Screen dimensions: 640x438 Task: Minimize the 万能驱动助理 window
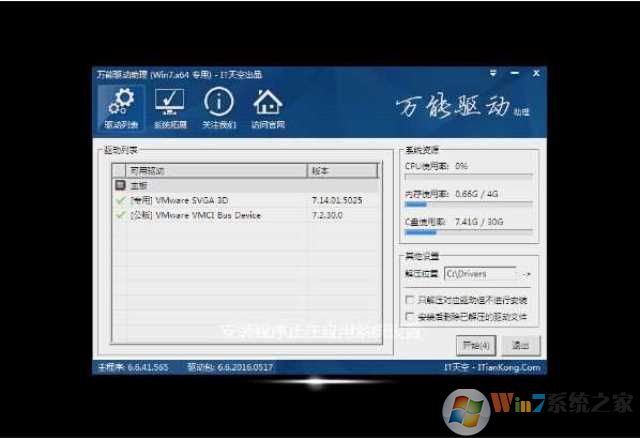(x=515, y=73)
